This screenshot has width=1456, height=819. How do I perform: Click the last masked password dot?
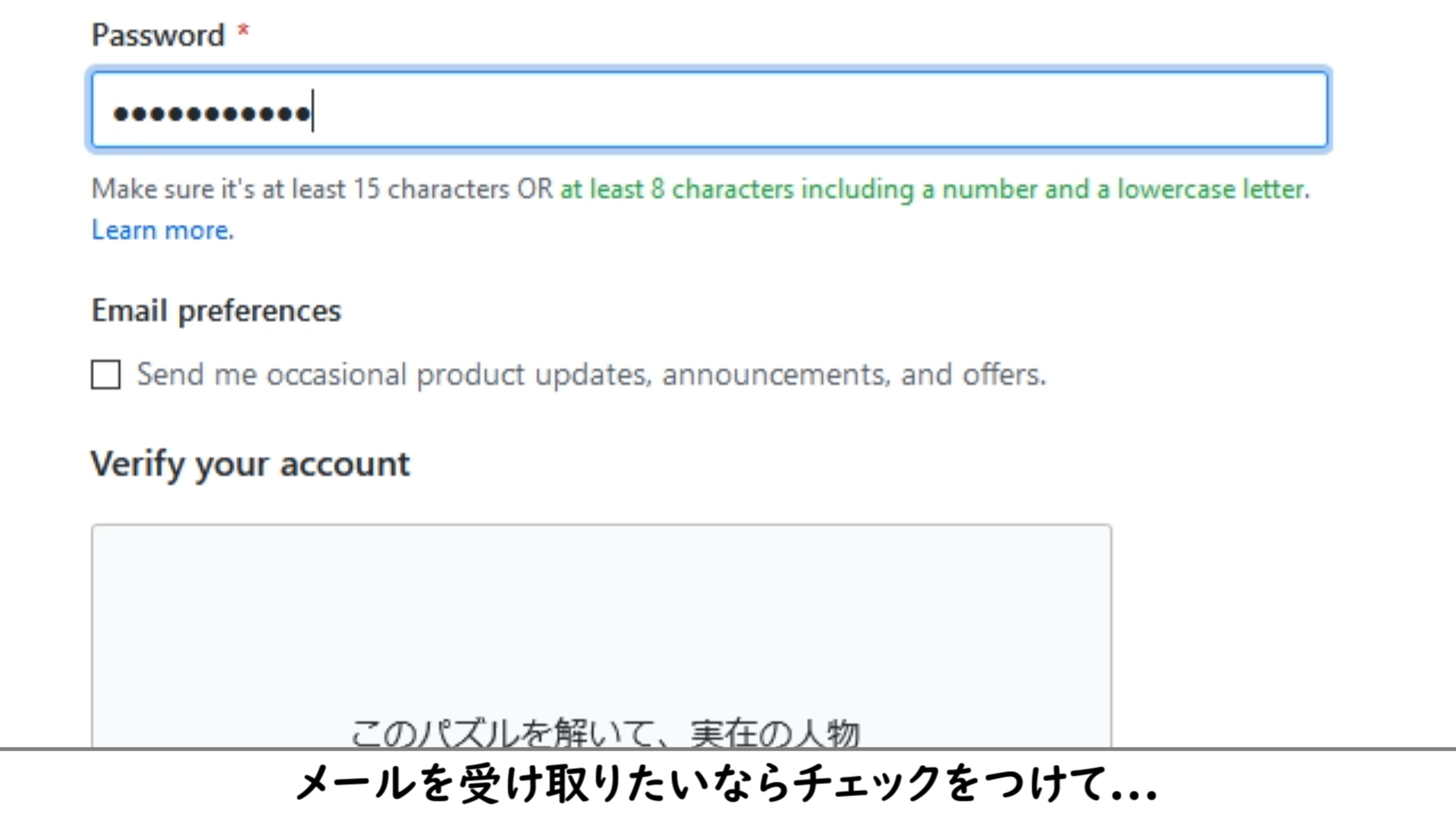pos(303,115)
